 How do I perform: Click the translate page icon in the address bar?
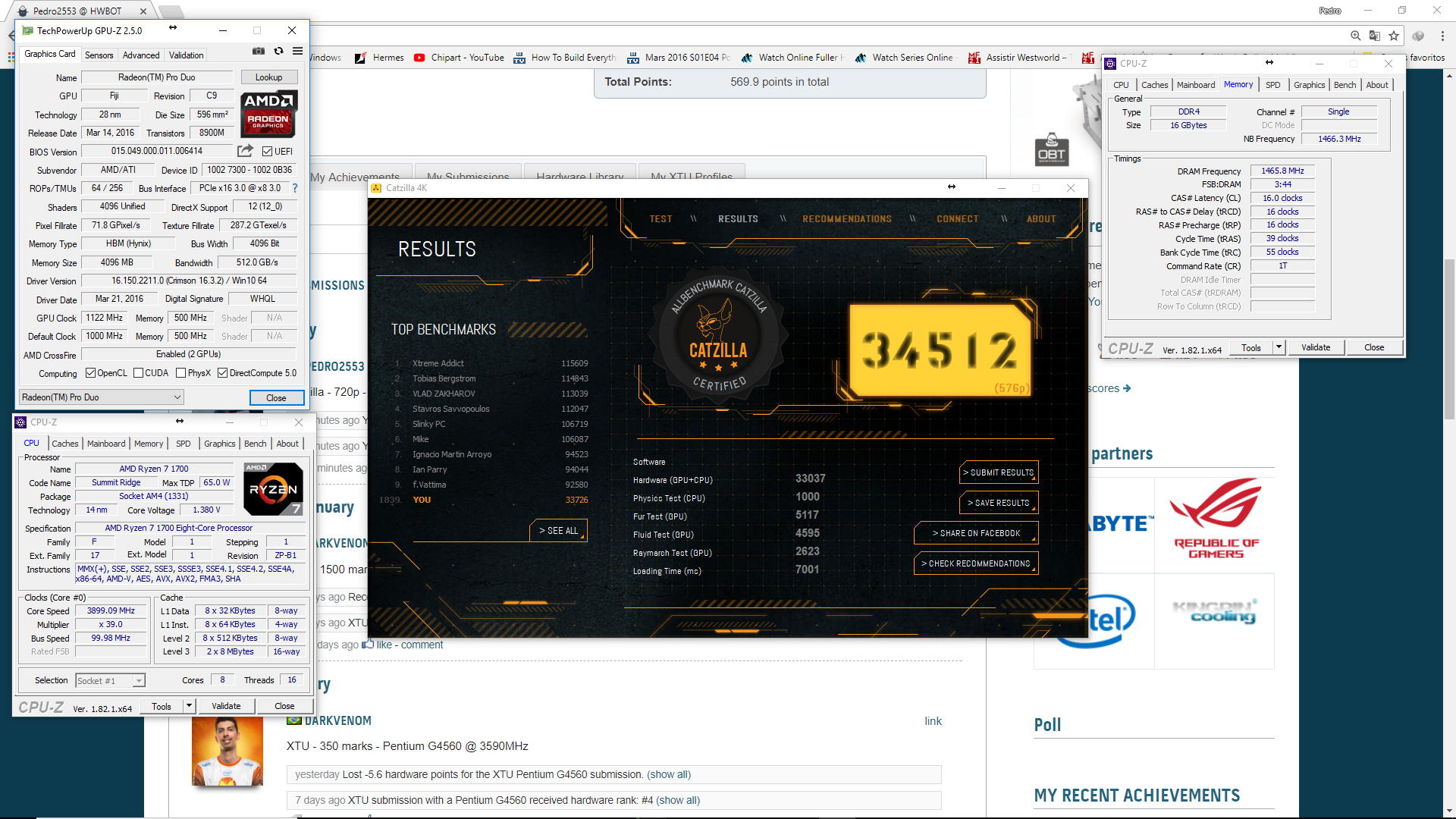[1375, 36]
